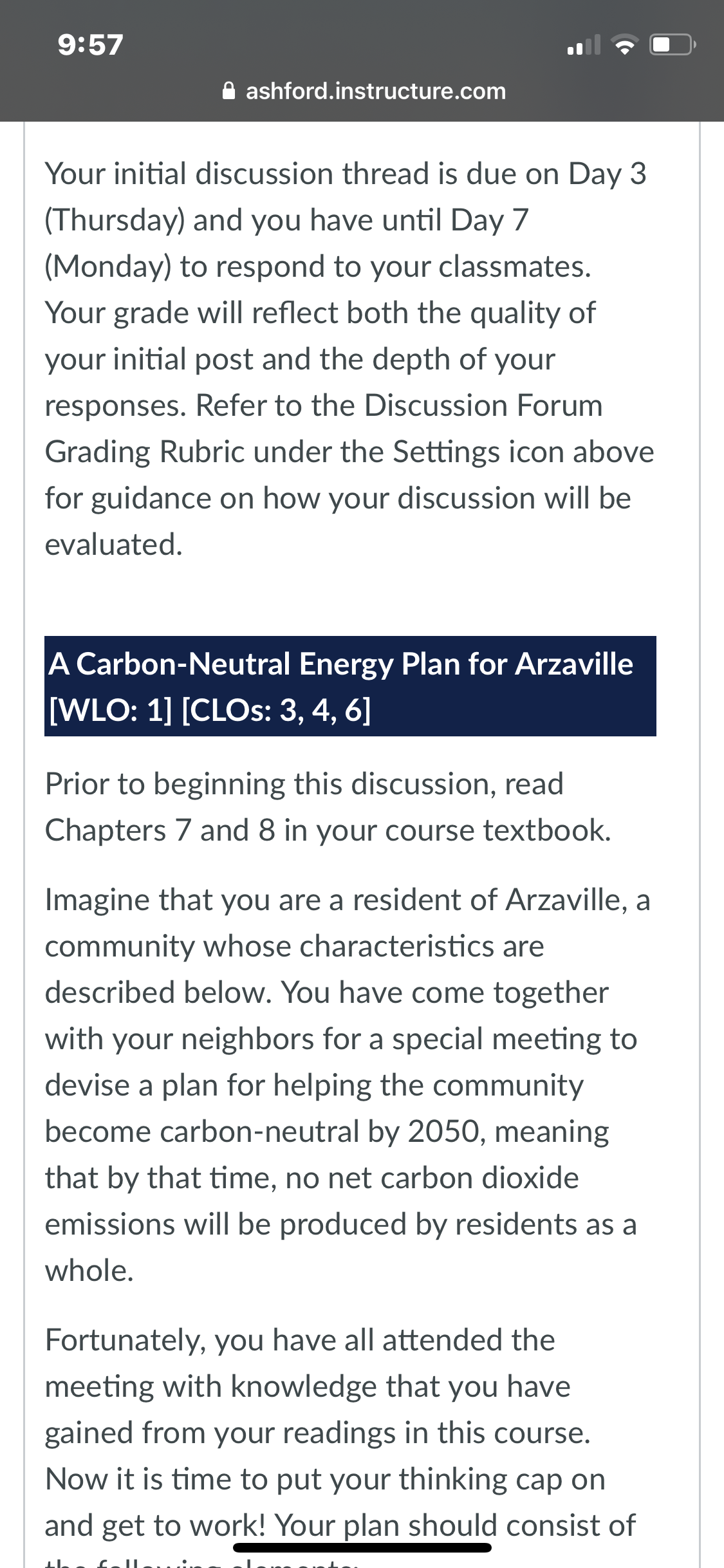Tap the 9:57 clock in status bar
This screenshot has height=1568, width=724.
tap(90, 45)
